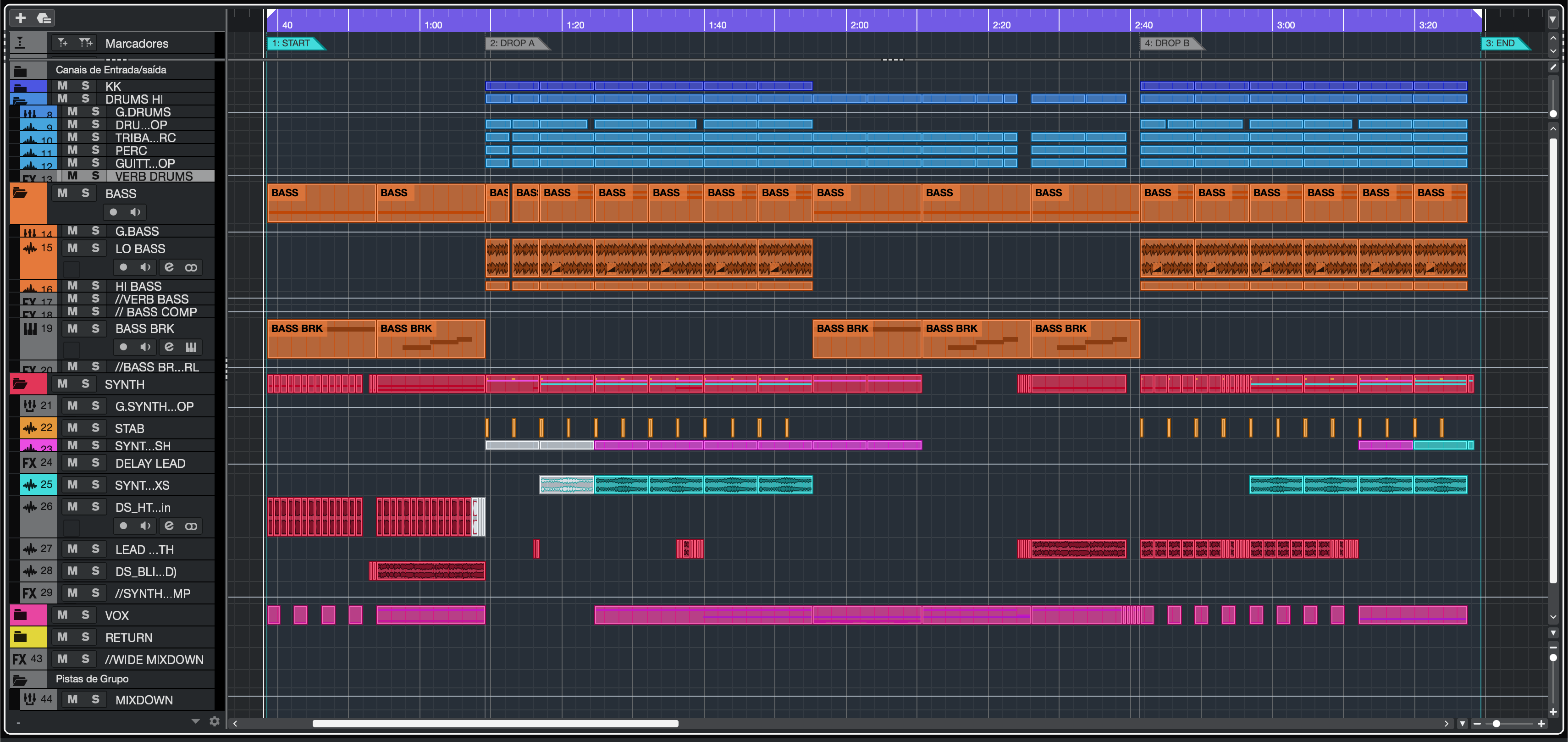
Task: Mute the PERC track
Action: pyautogui.click(x=72, y=150)
